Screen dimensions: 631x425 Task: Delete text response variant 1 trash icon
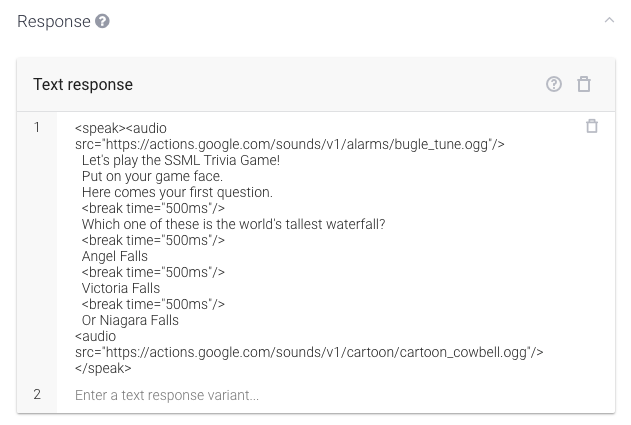[592, 126]
